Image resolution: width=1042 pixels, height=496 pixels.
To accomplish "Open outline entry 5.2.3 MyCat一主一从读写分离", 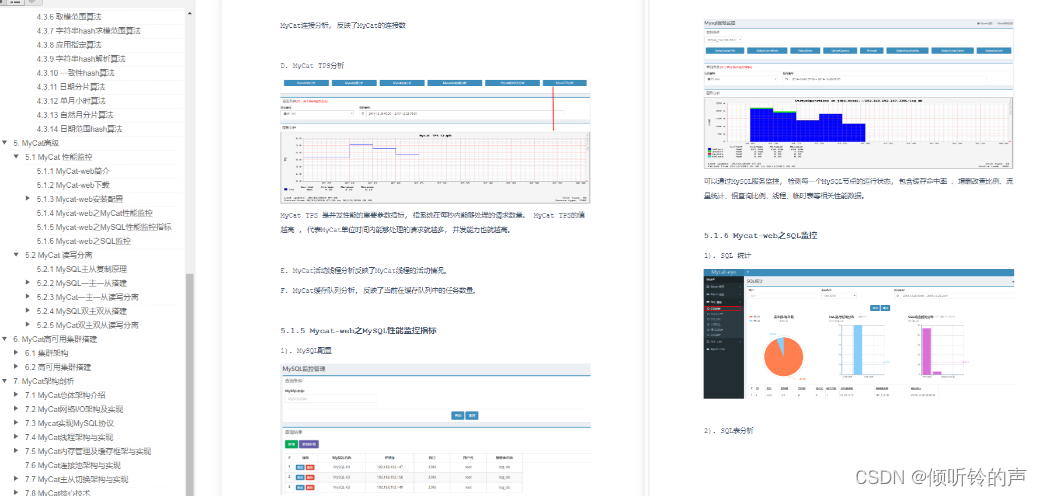I will coord(88,297).
